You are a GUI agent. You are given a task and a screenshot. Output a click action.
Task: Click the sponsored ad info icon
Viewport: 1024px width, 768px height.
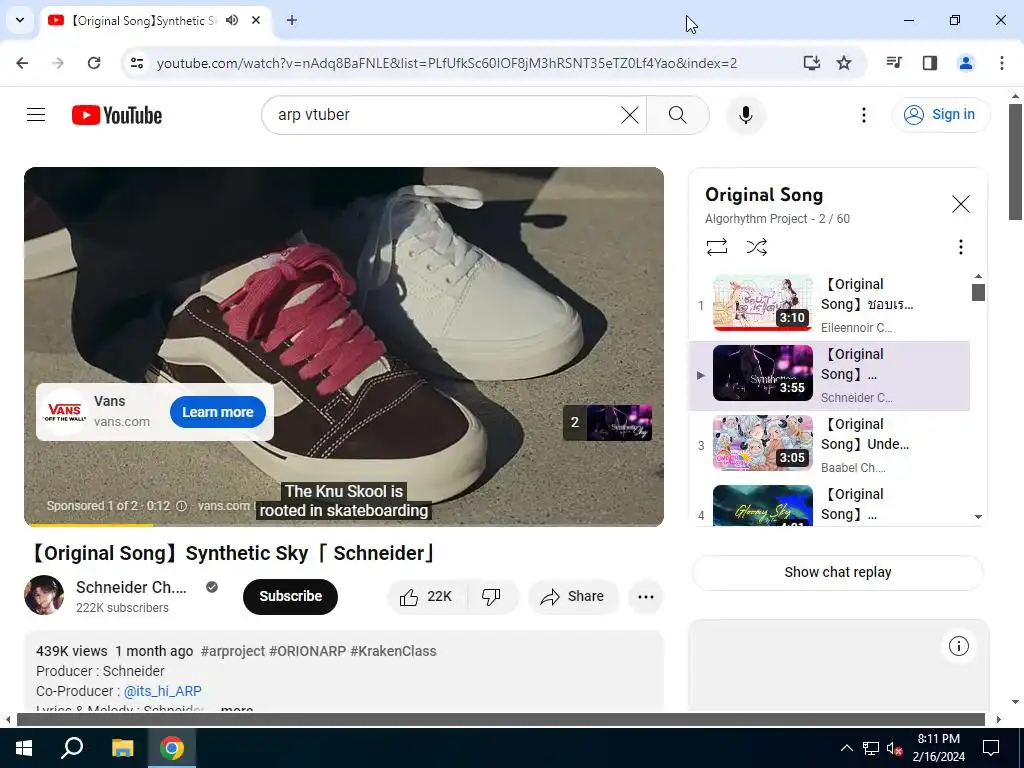[182, 505]
